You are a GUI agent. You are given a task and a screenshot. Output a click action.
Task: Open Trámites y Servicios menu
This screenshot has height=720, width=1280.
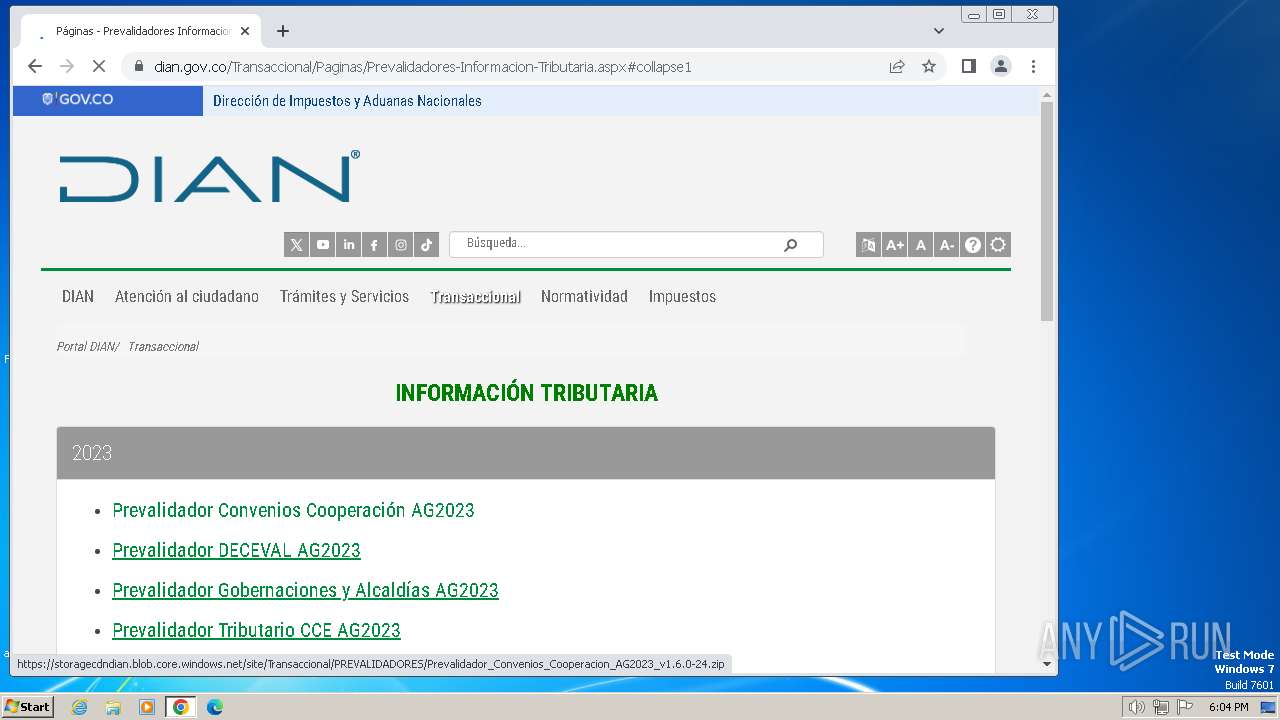344,296
